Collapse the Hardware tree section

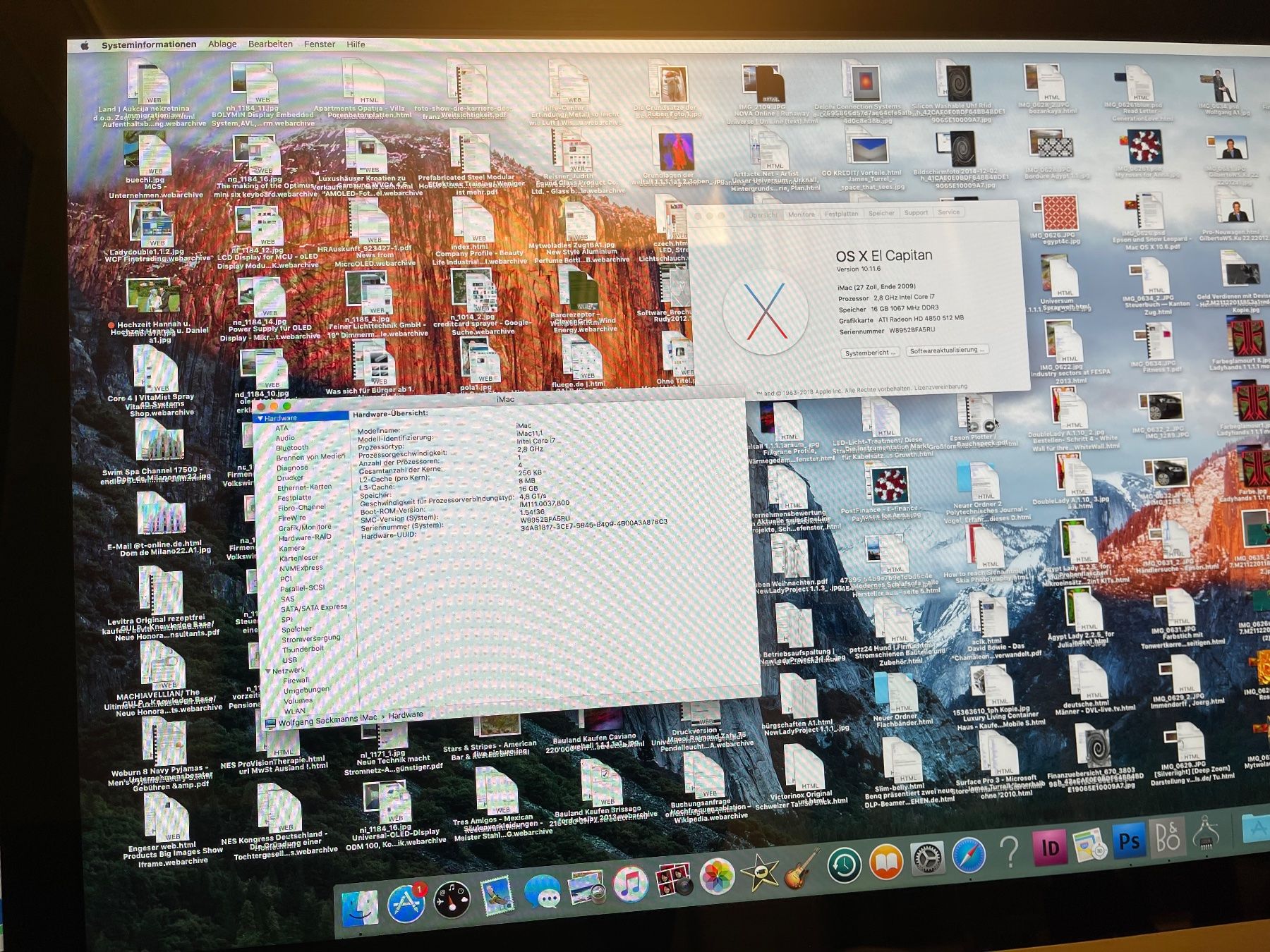(260, 418)
